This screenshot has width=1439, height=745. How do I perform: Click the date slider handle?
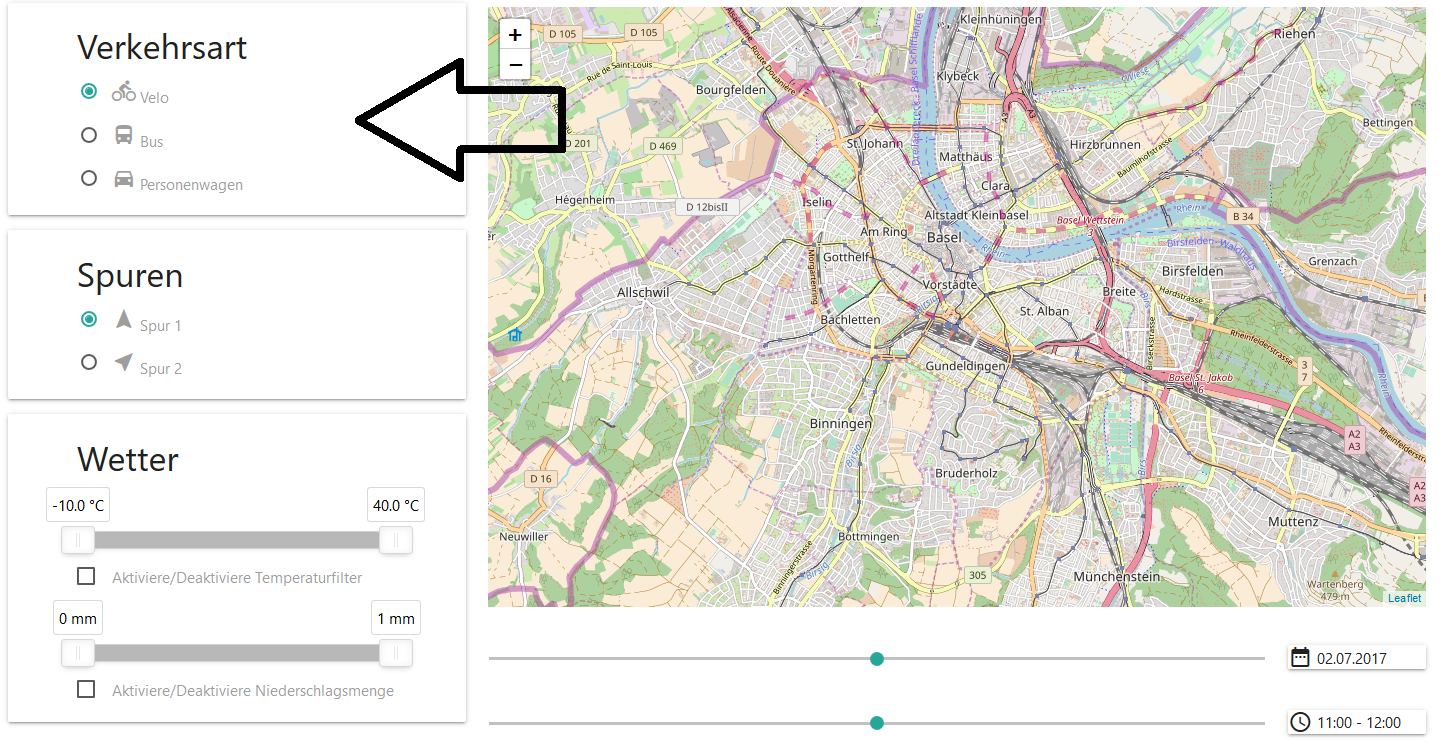point(877,658)
